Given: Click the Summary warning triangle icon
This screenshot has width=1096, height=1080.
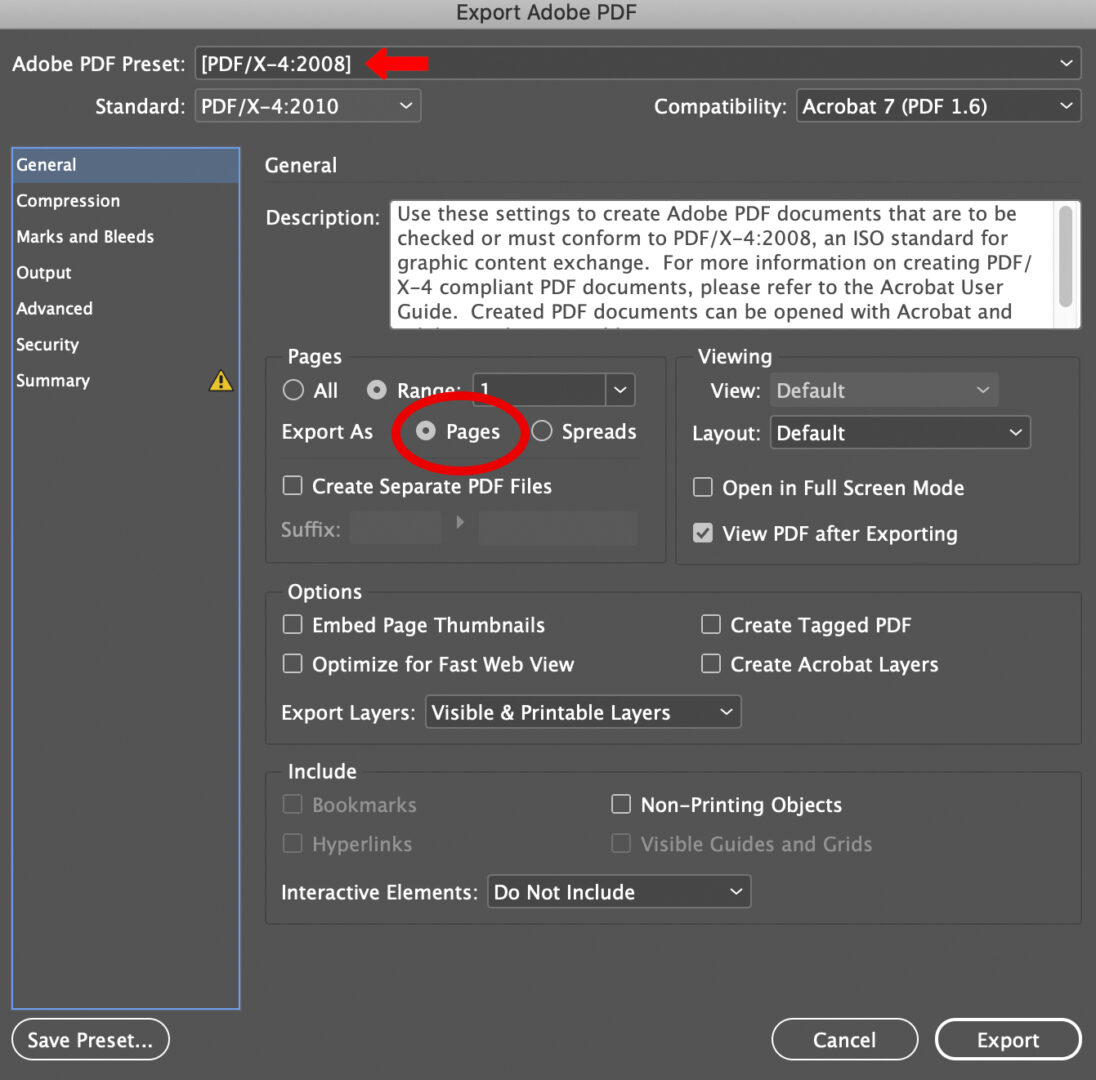Looking at the screenshot, I should pyautogui.click(x=221, y=381).
